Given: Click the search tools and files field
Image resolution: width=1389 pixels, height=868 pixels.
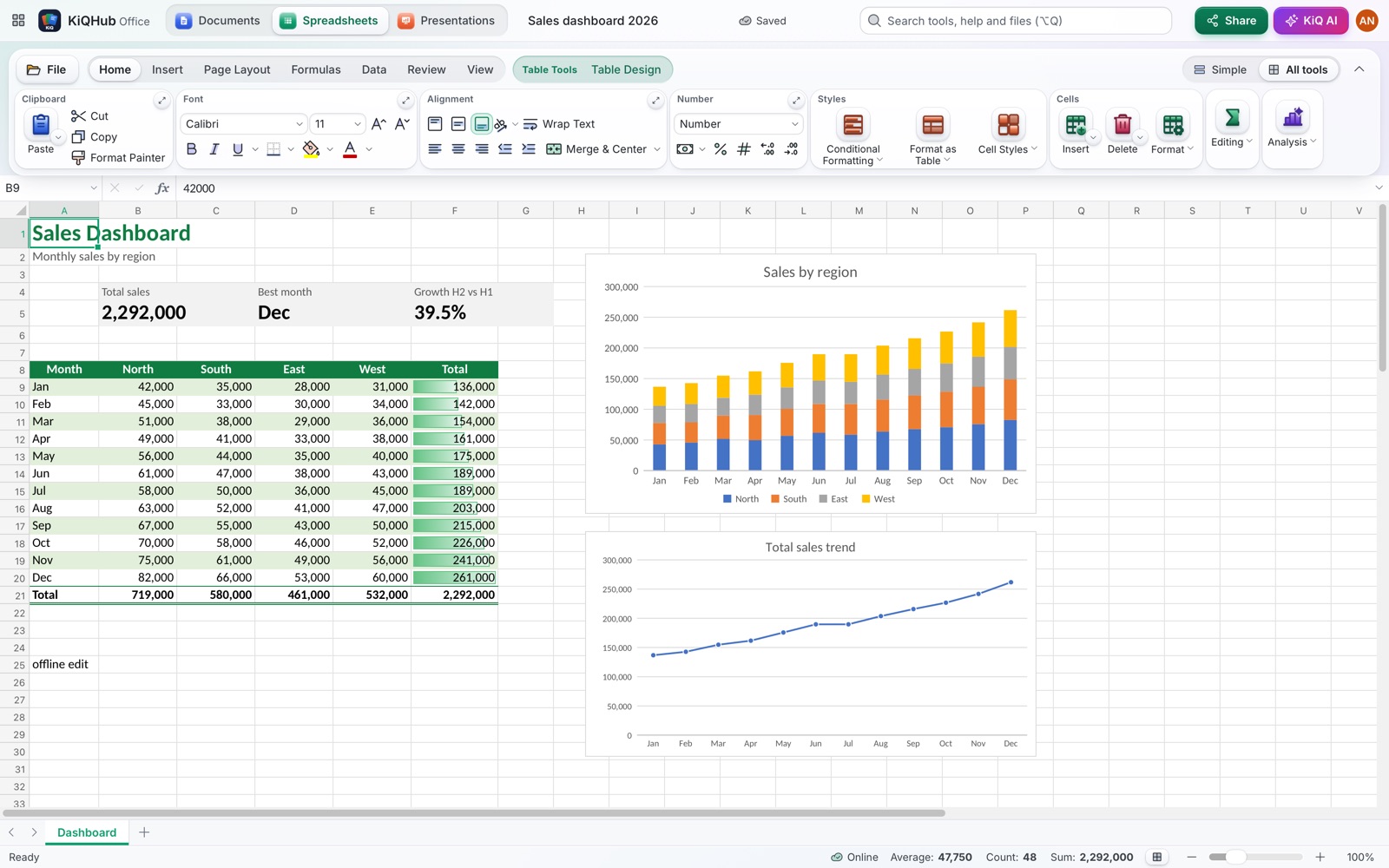Looking at the screenshot, I should pyautogui.click(x=1016, y=21).
